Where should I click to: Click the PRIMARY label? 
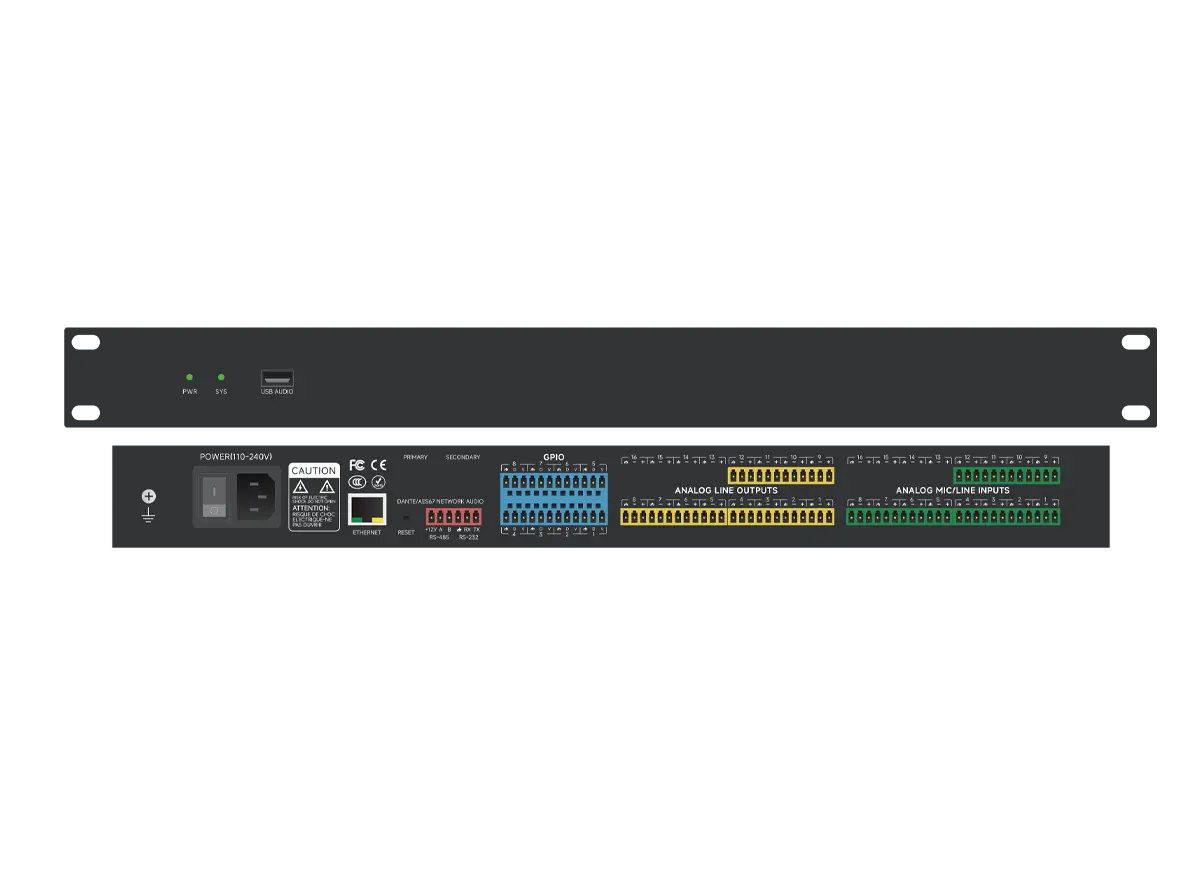[415, 457]
